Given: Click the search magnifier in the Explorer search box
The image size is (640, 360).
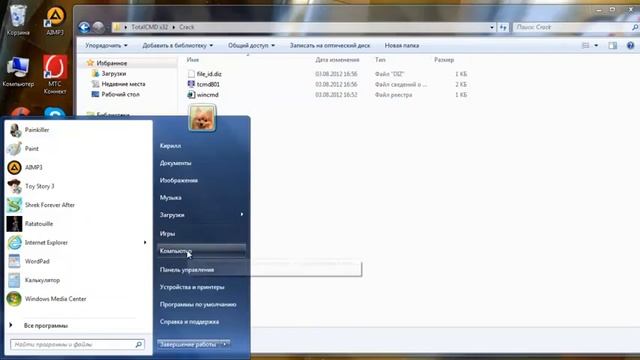Looking at the screenshot, I should [635, 27].
